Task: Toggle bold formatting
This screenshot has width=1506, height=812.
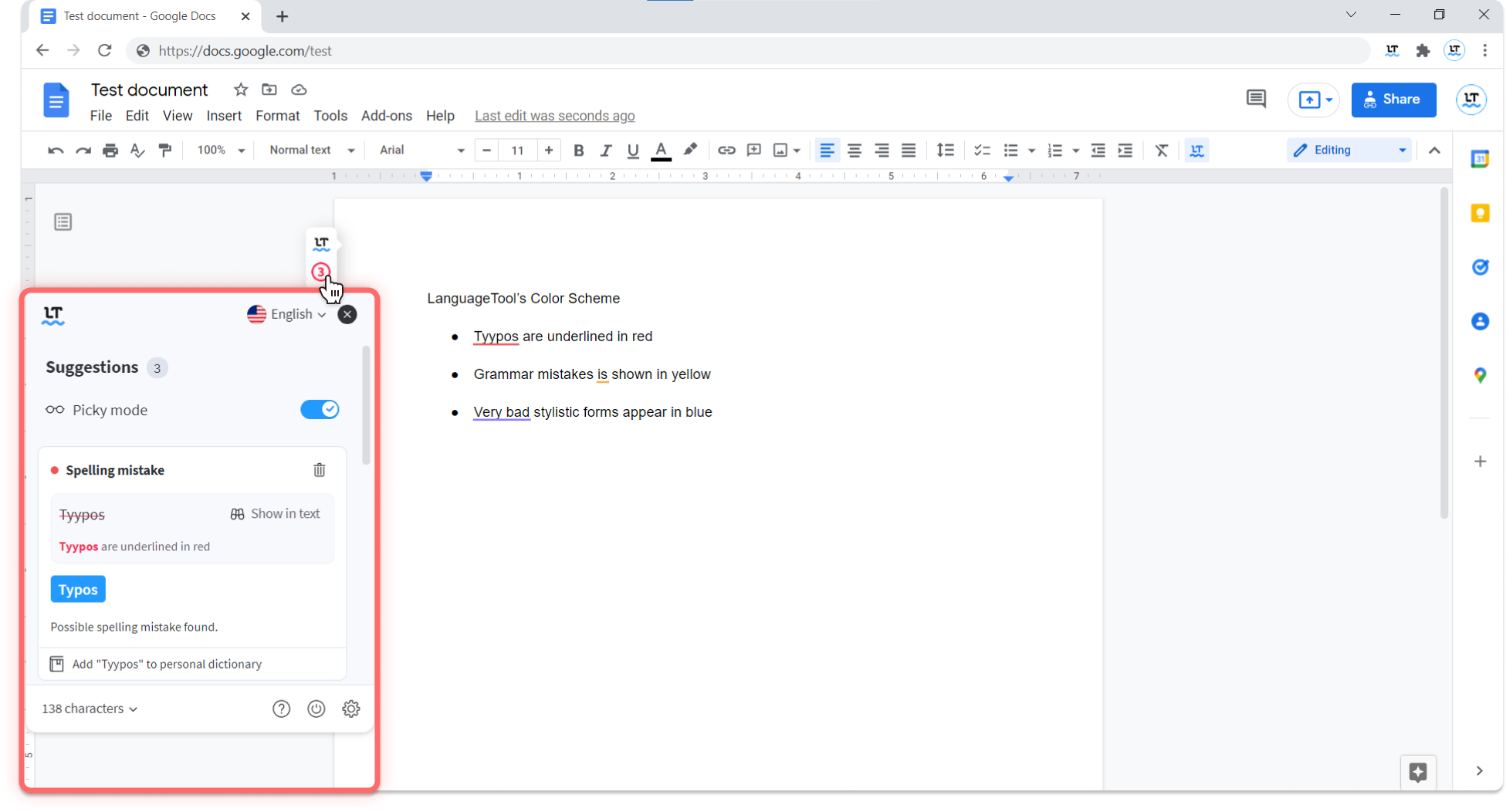Action: pyautogui.click(x=578, y=151)
